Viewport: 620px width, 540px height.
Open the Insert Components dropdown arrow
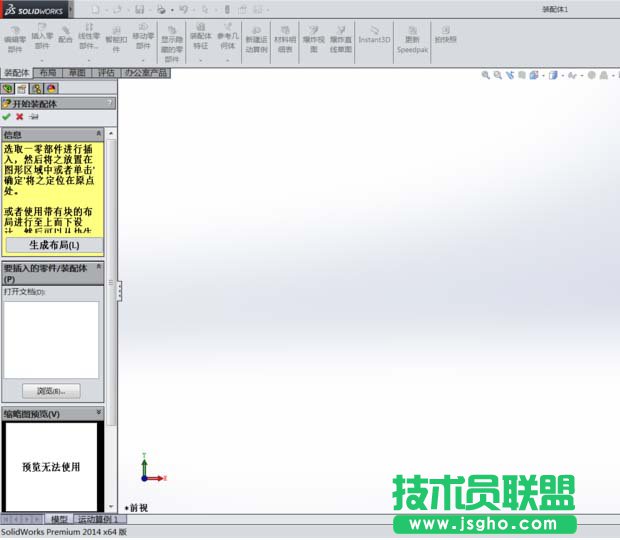[x=42, y=60]
